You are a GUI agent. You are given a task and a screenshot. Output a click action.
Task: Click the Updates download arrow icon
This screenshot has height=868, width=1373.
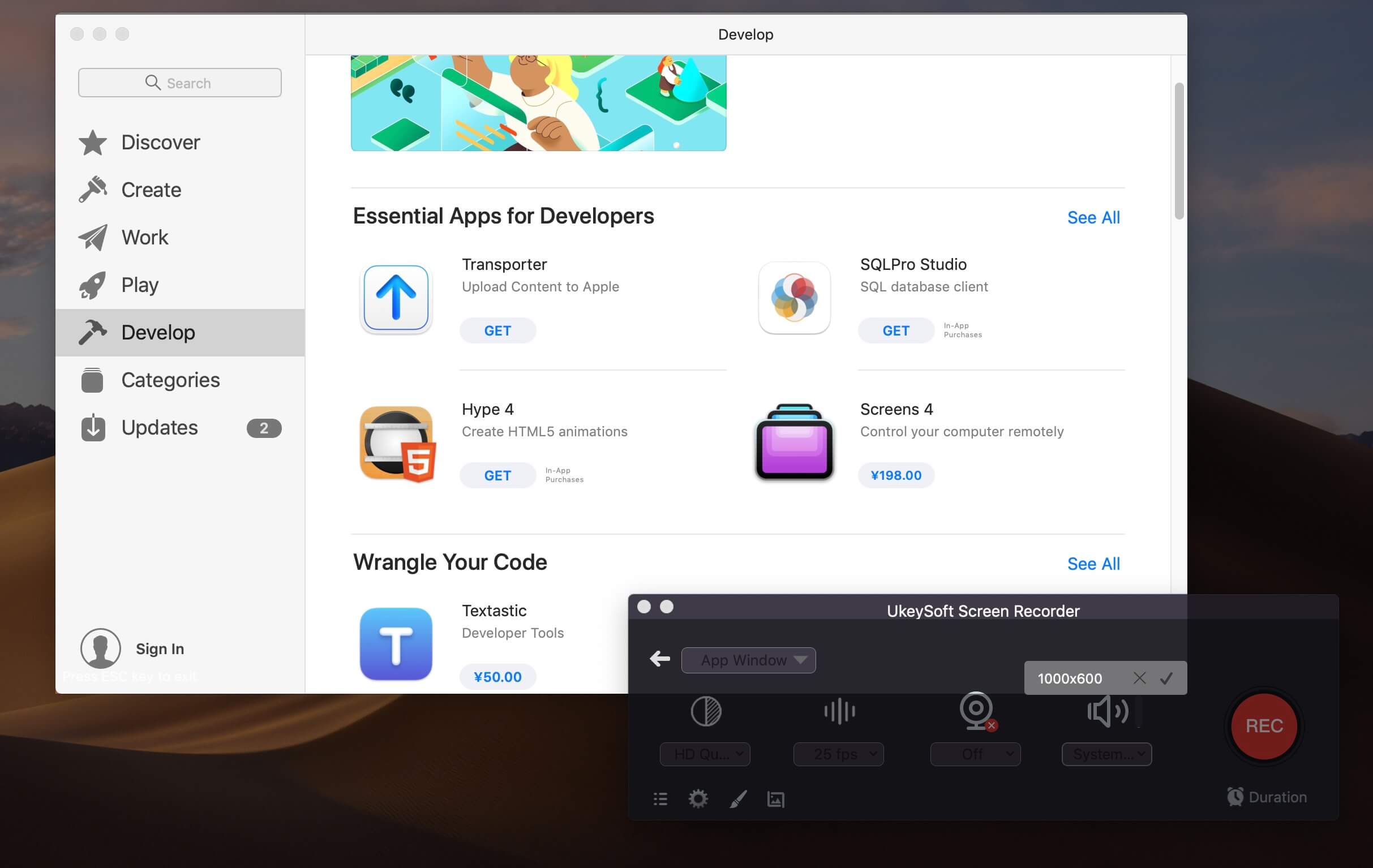pyautogui.click(x=93, y=427)
